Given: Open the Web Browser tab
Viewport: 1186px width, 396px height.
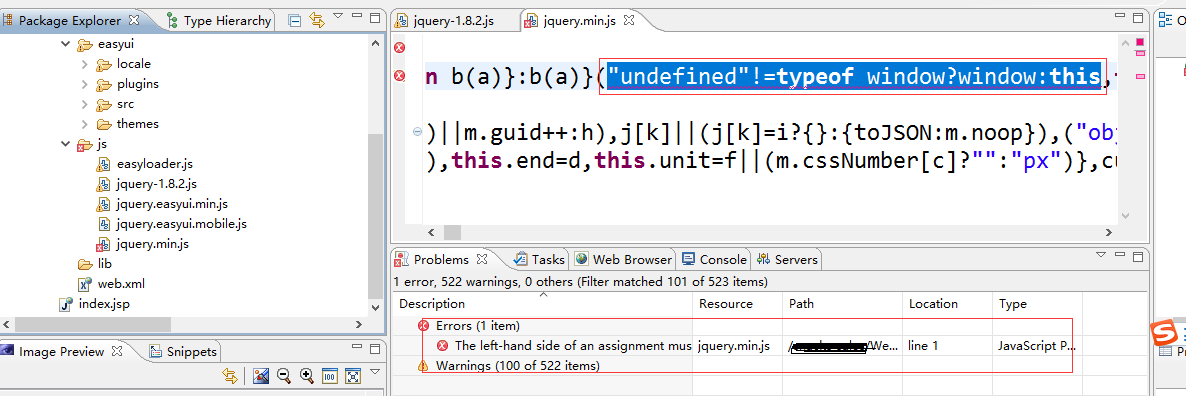Looking at the screenshot, I should point(623,259).
